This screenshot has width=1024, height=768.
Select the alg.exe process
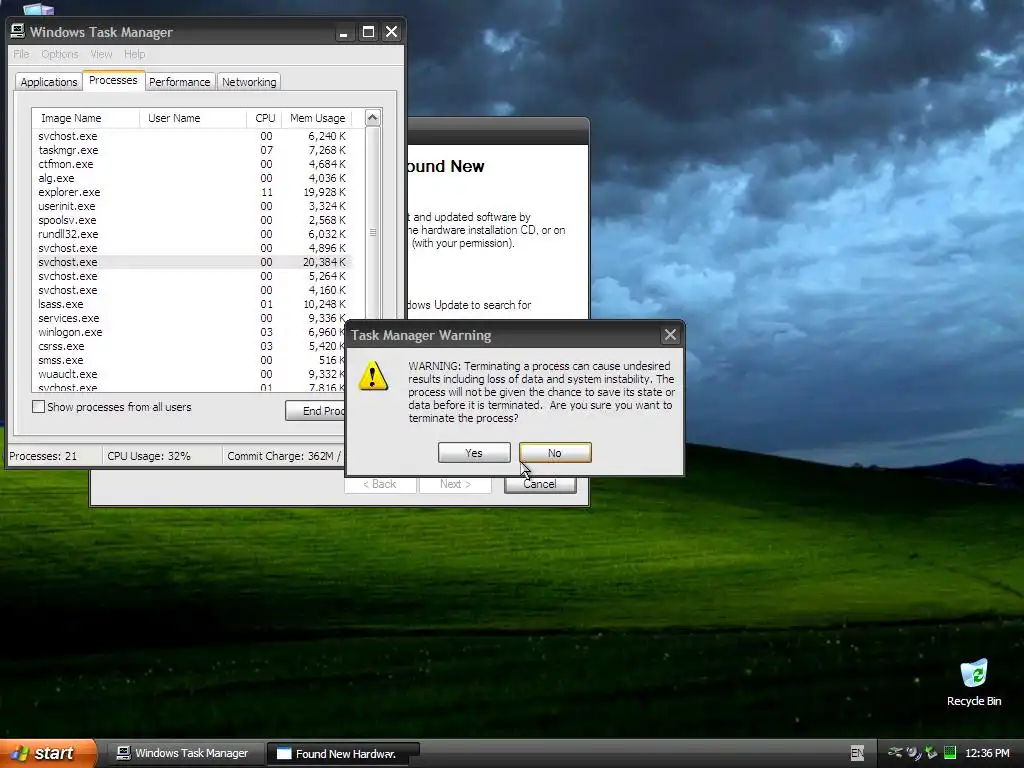(x=191, y=178)
